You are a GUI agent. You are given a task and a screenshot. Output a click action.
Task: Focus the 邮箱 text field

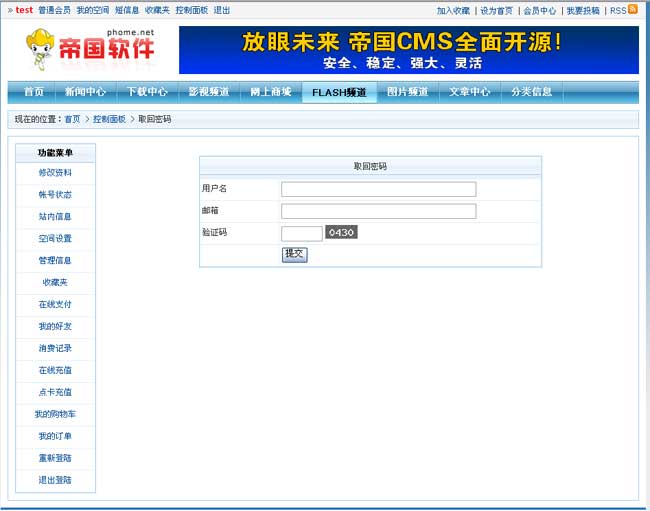(x=378, y=211)
